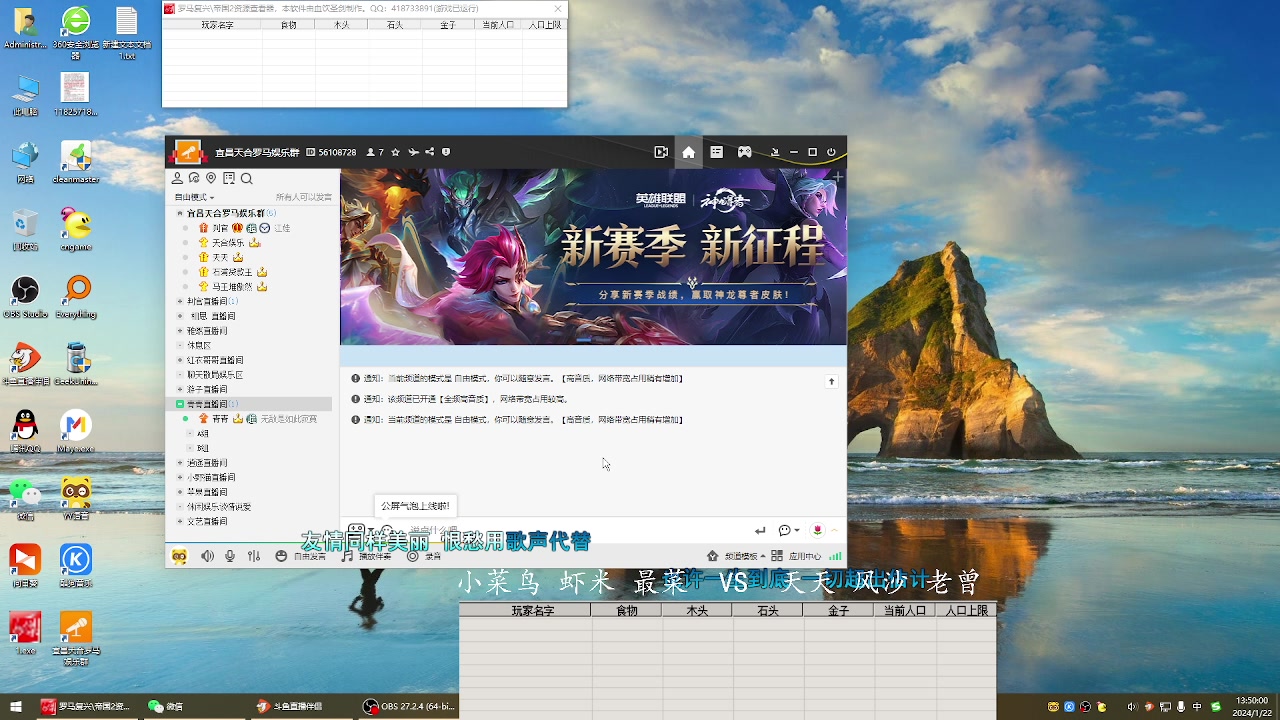Select the A组 sub-channel

coord(203,434)
